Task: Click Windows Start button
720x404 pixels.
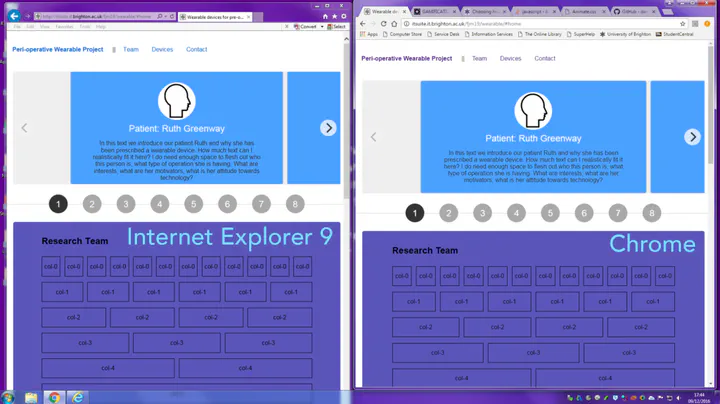Action: tap(9, 396)
